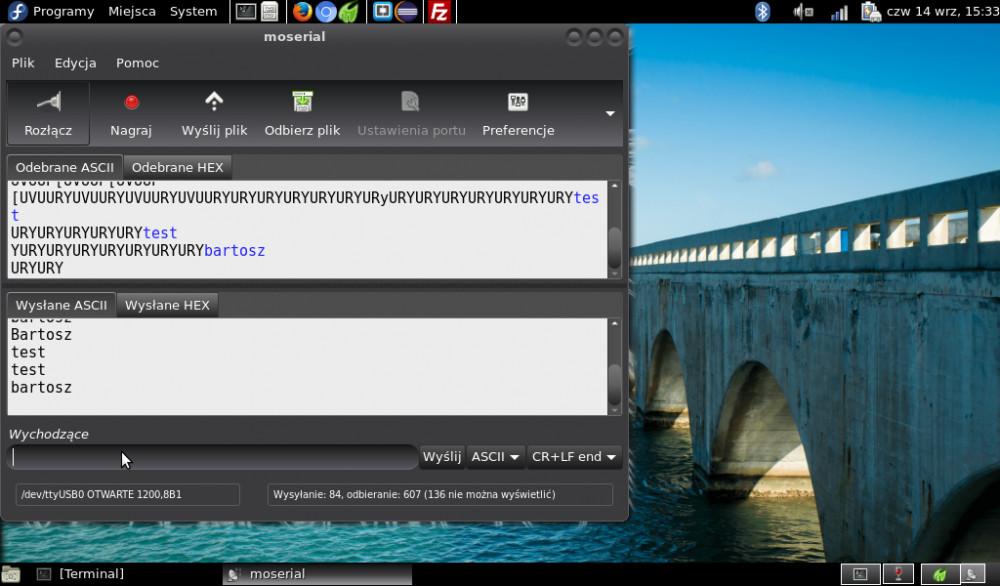Switch to the Wysłane ASCII tab
The height and width of the screenshot is (586, 1000).
click(61, 305)
